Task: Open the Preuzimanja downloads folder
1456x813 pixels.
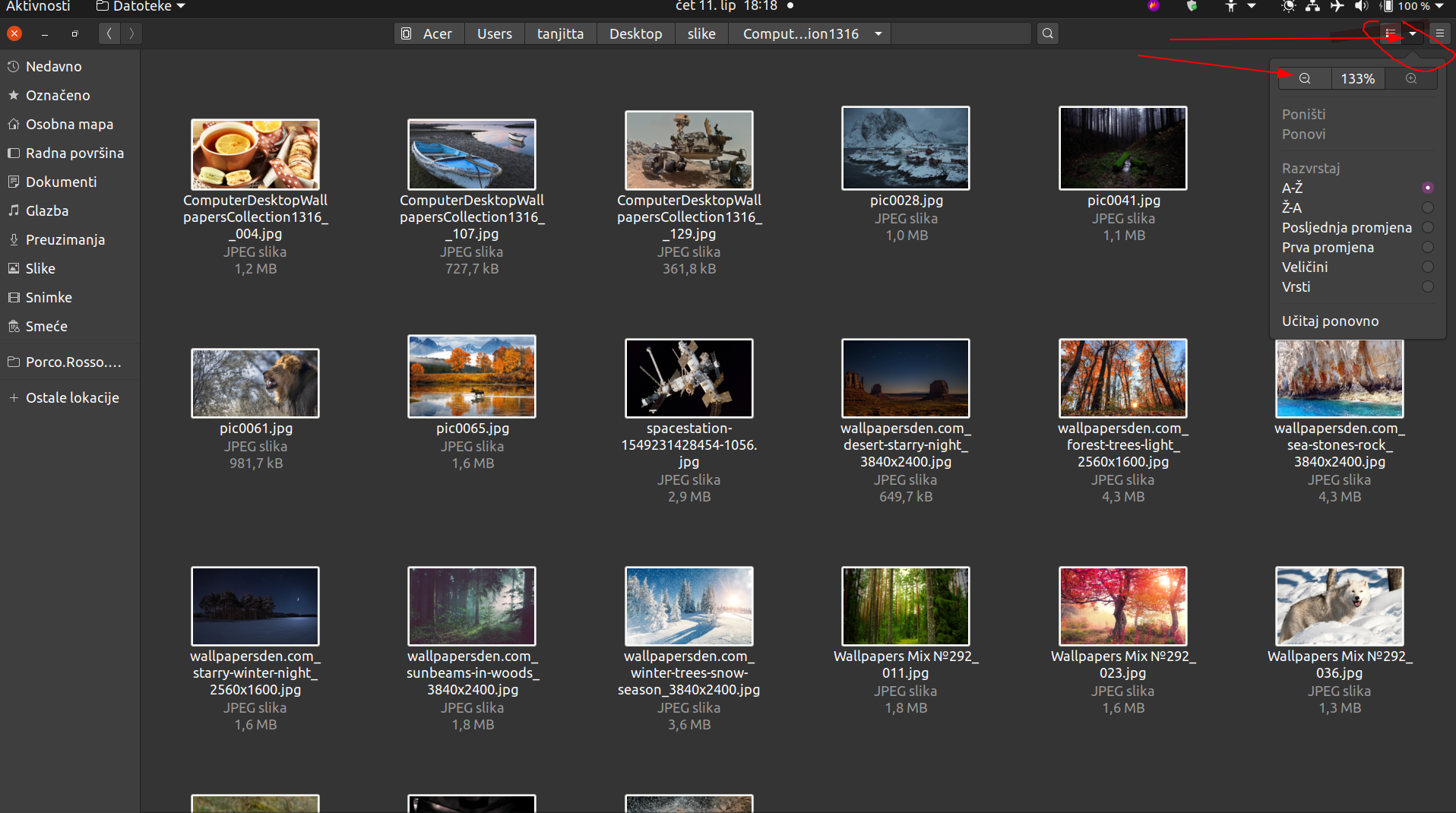Action: (x=70, y=239)
